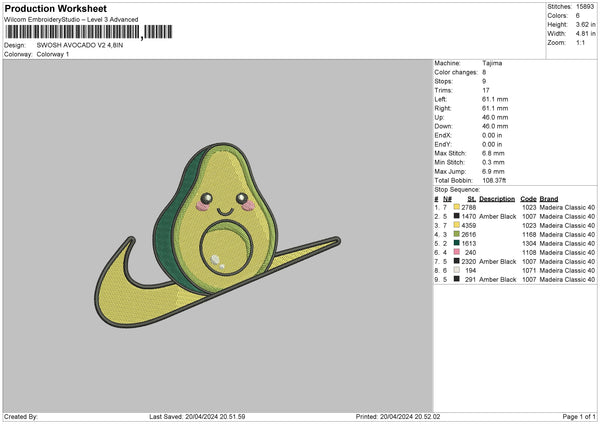Select "Wilcom EmbroideryStudio – Level 3 Advanced" text
The width and height of the screenshot is (600, 424).
click(x=71, y=20)
